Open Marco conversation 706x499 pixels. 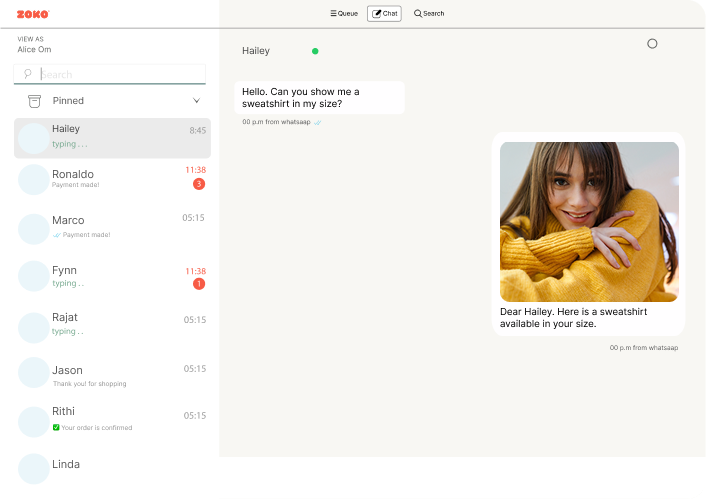click(x=112, y=228)
